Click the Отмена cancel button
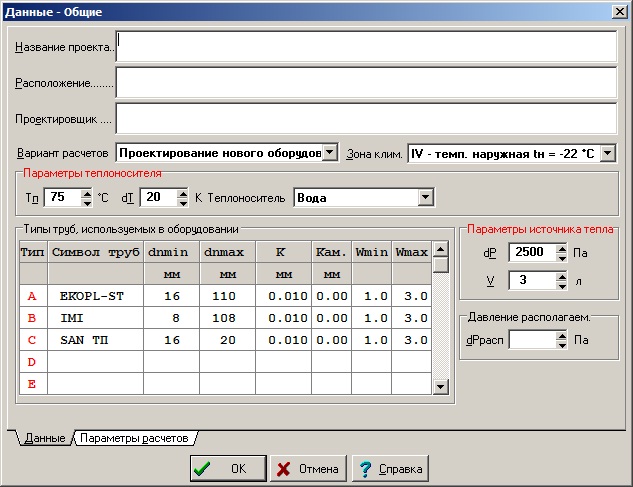This screenshot has width=633, height=487. (x=308, y=468)
